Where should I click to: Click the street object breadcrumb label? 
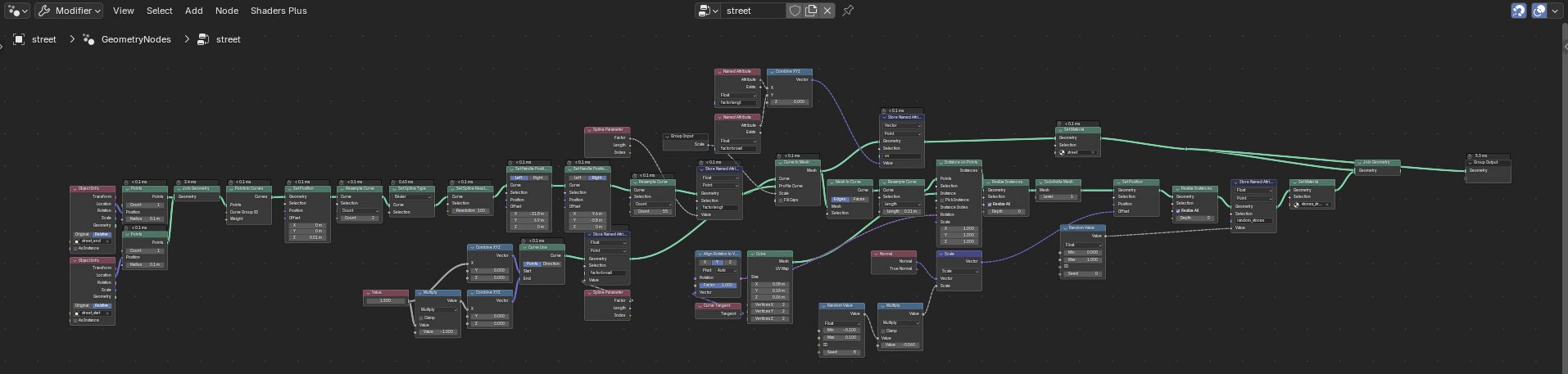pyautogui.click(x=44, y=39)
